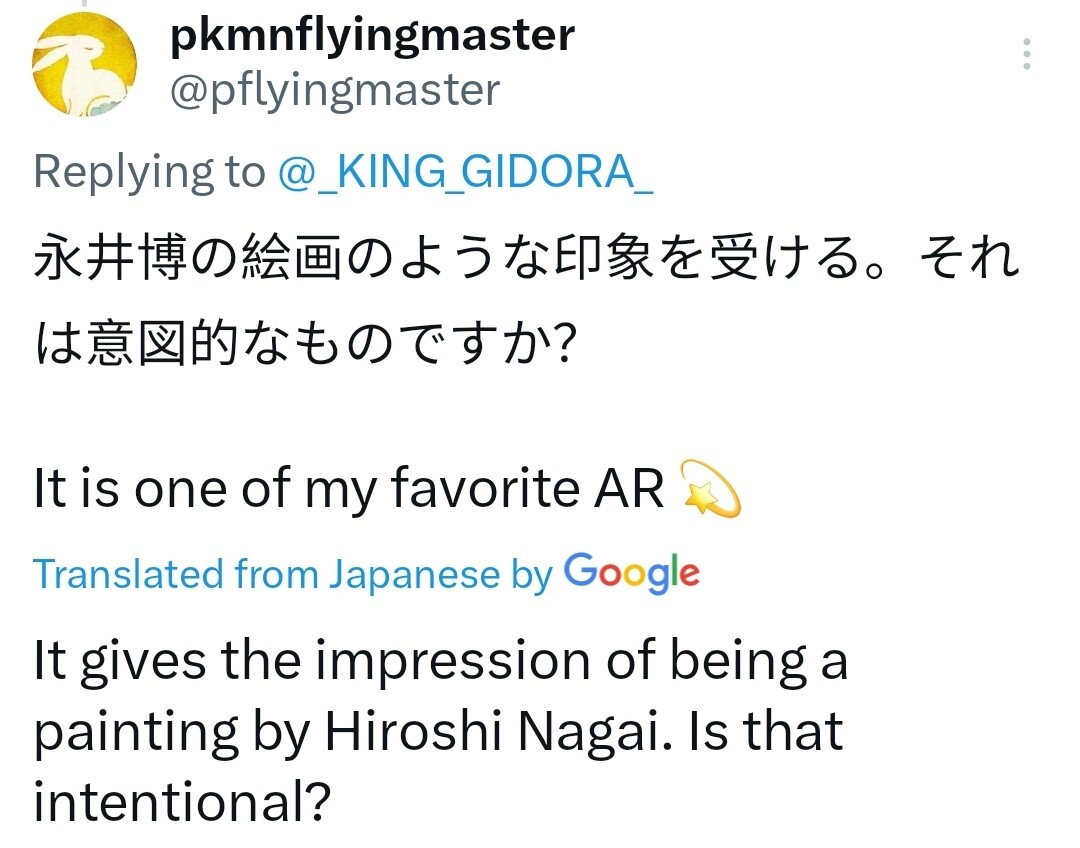
Task: Click the 'AR' text before the emoji
Action: (631, 489)
